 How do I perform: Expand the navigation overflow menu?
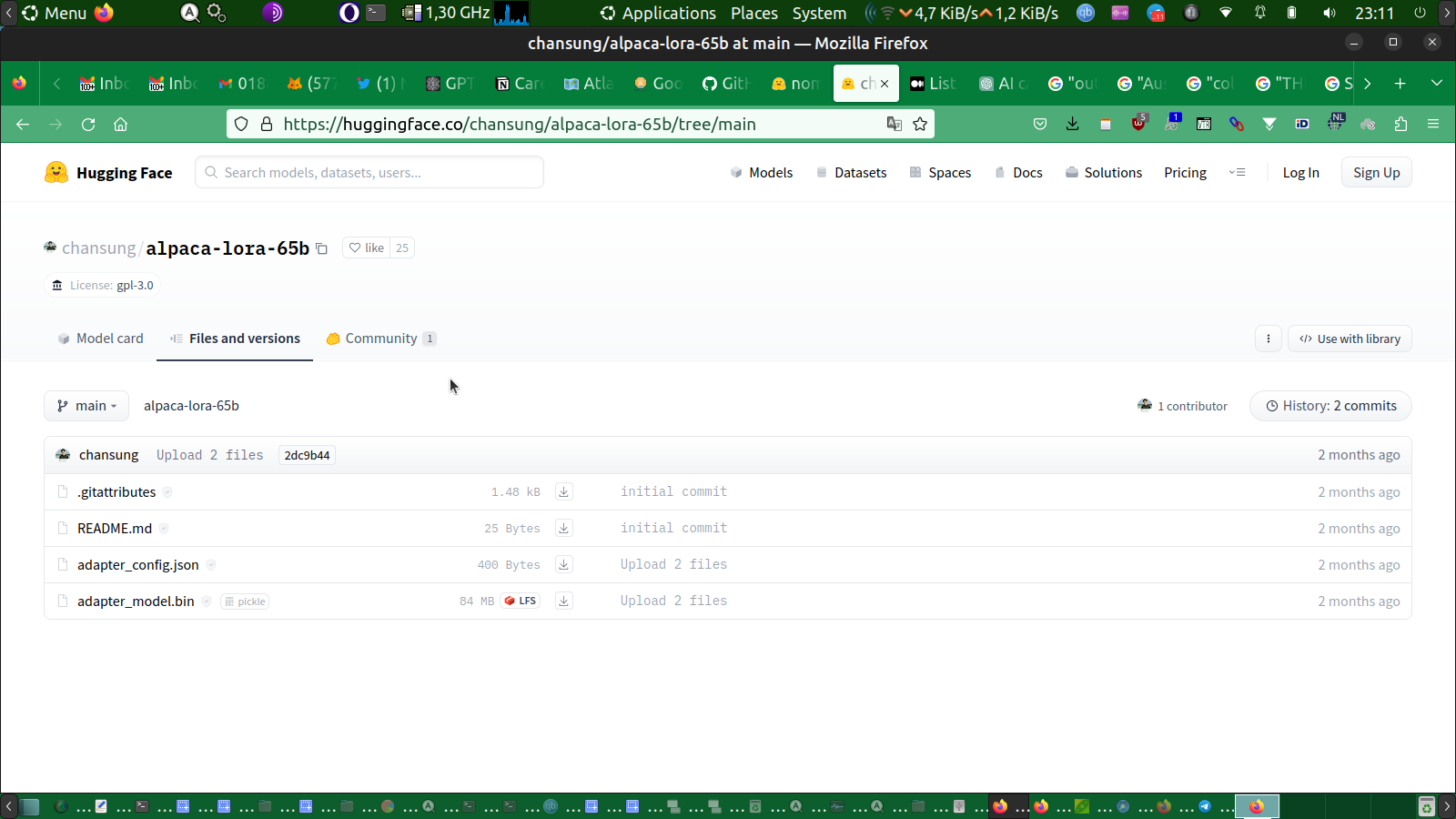point(1237,172)
